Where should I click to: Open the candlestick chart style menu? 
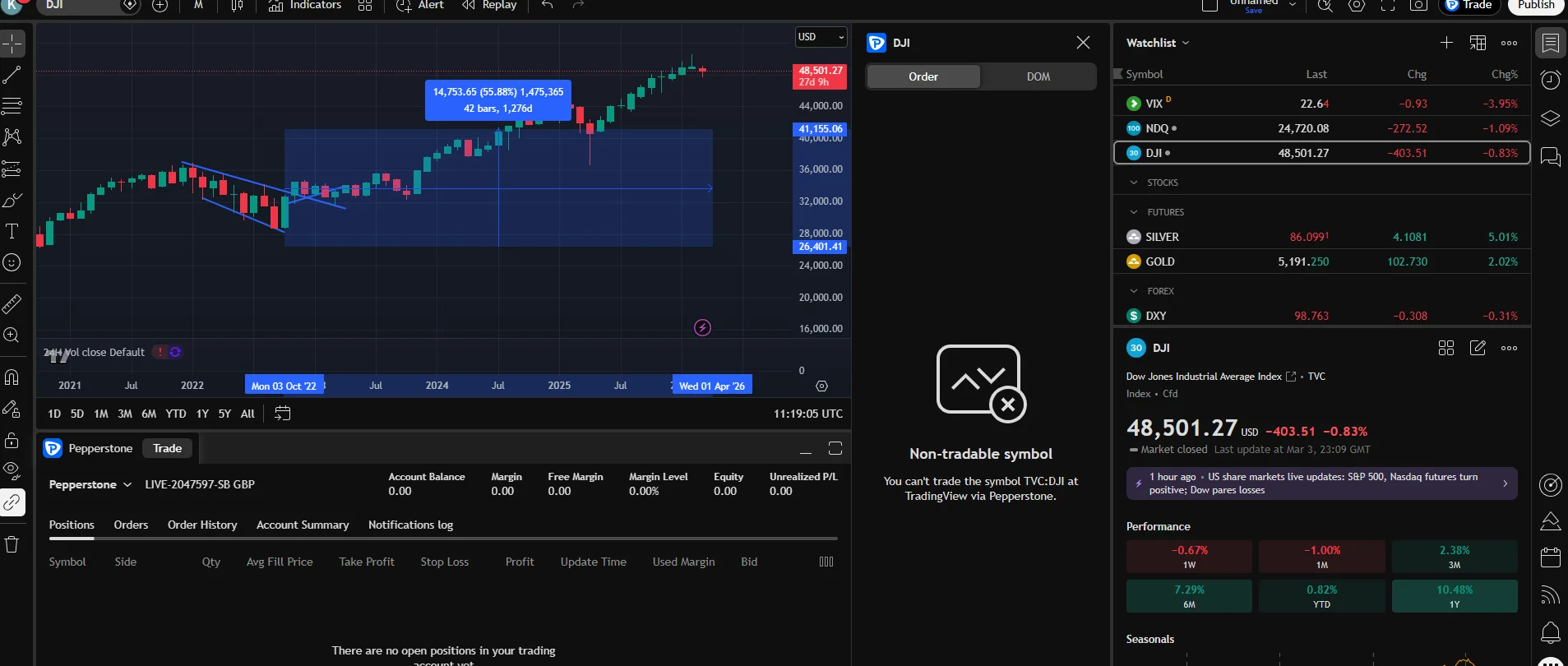tap(237, 6)
